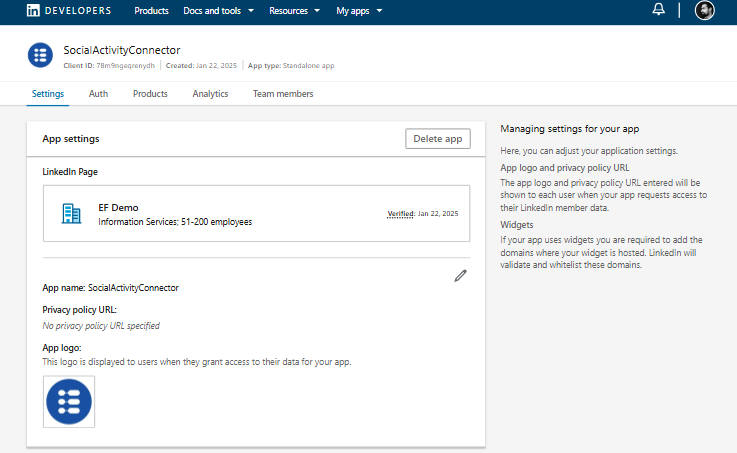This screenshot has width=737, height=453.
Task: Click the app logo thumbnail image
Action: coord(69,401)
